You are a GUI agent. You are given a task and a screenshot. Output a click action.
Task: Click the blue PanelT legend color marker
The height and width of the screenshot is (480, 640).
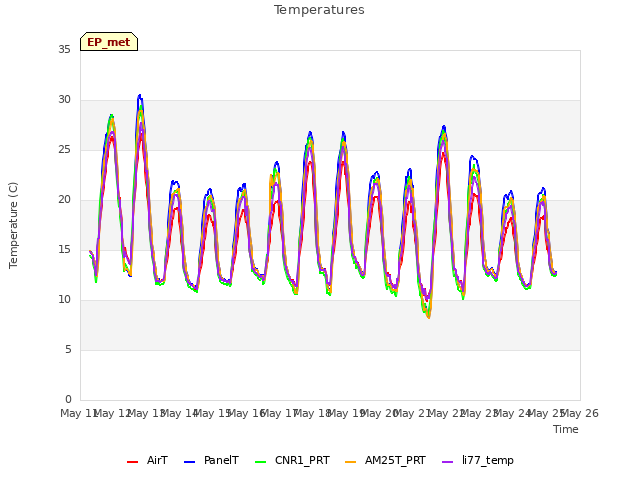pyautogui.click(x=190, y=462)
